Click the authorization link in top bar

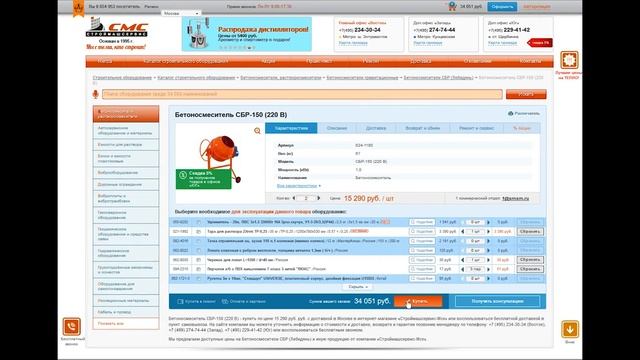click(x=537, y=7)
